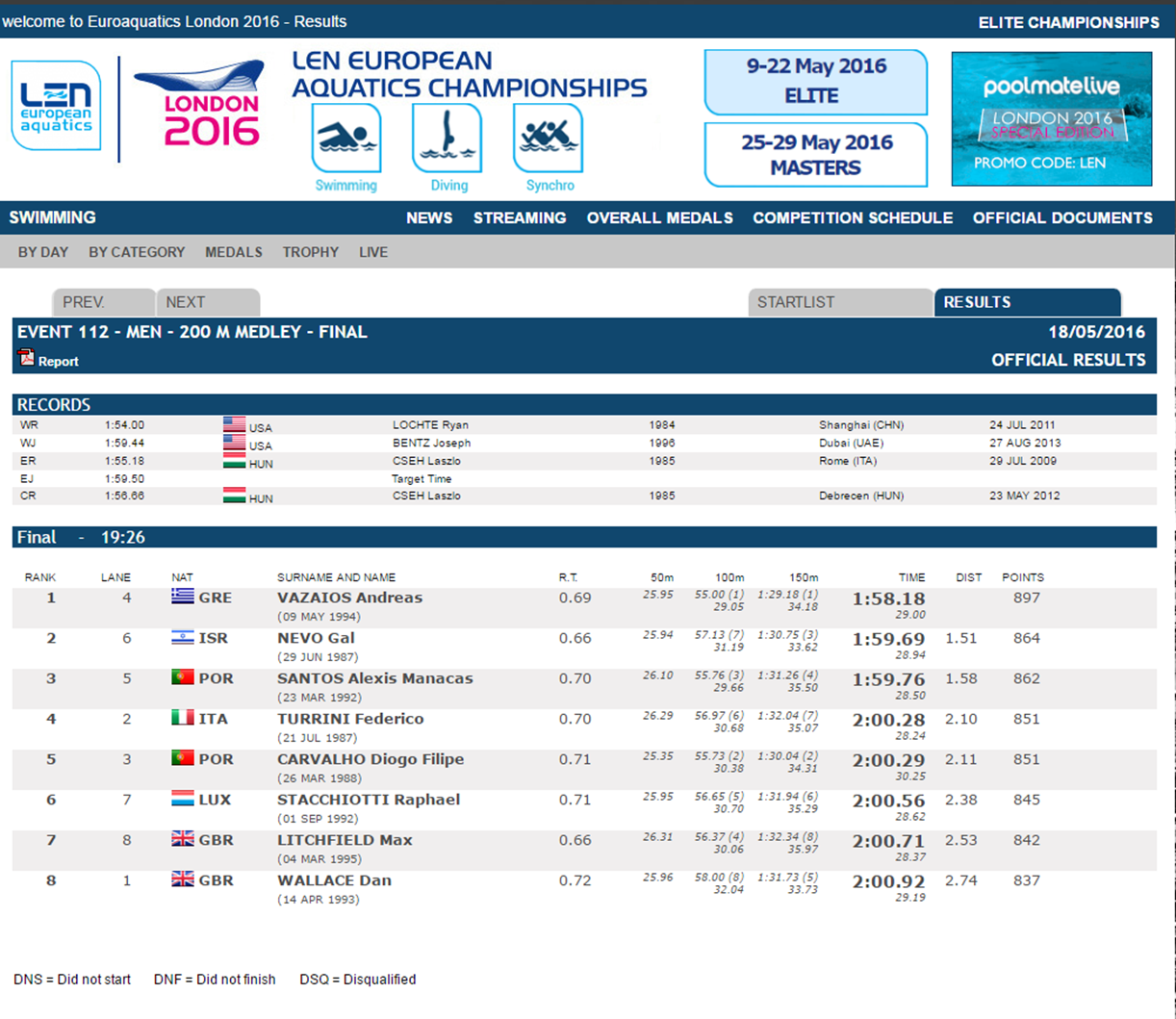The width and height of the screenshot is (1176, 1019).
Task: Click the PDF Report icon
Action: [27, 359]
